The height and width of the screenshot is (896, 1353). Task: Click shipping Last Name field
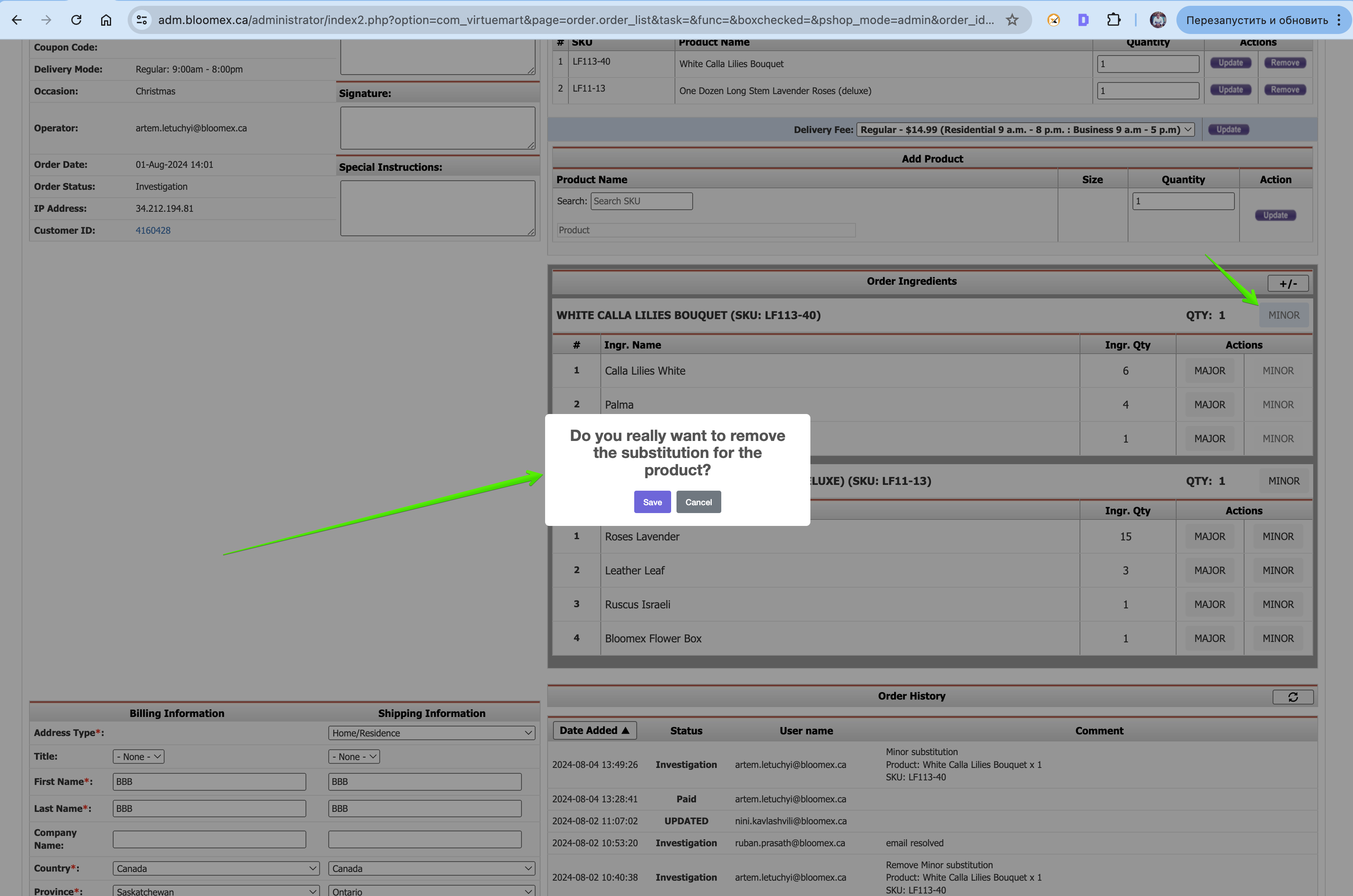(x=425, y=809)
